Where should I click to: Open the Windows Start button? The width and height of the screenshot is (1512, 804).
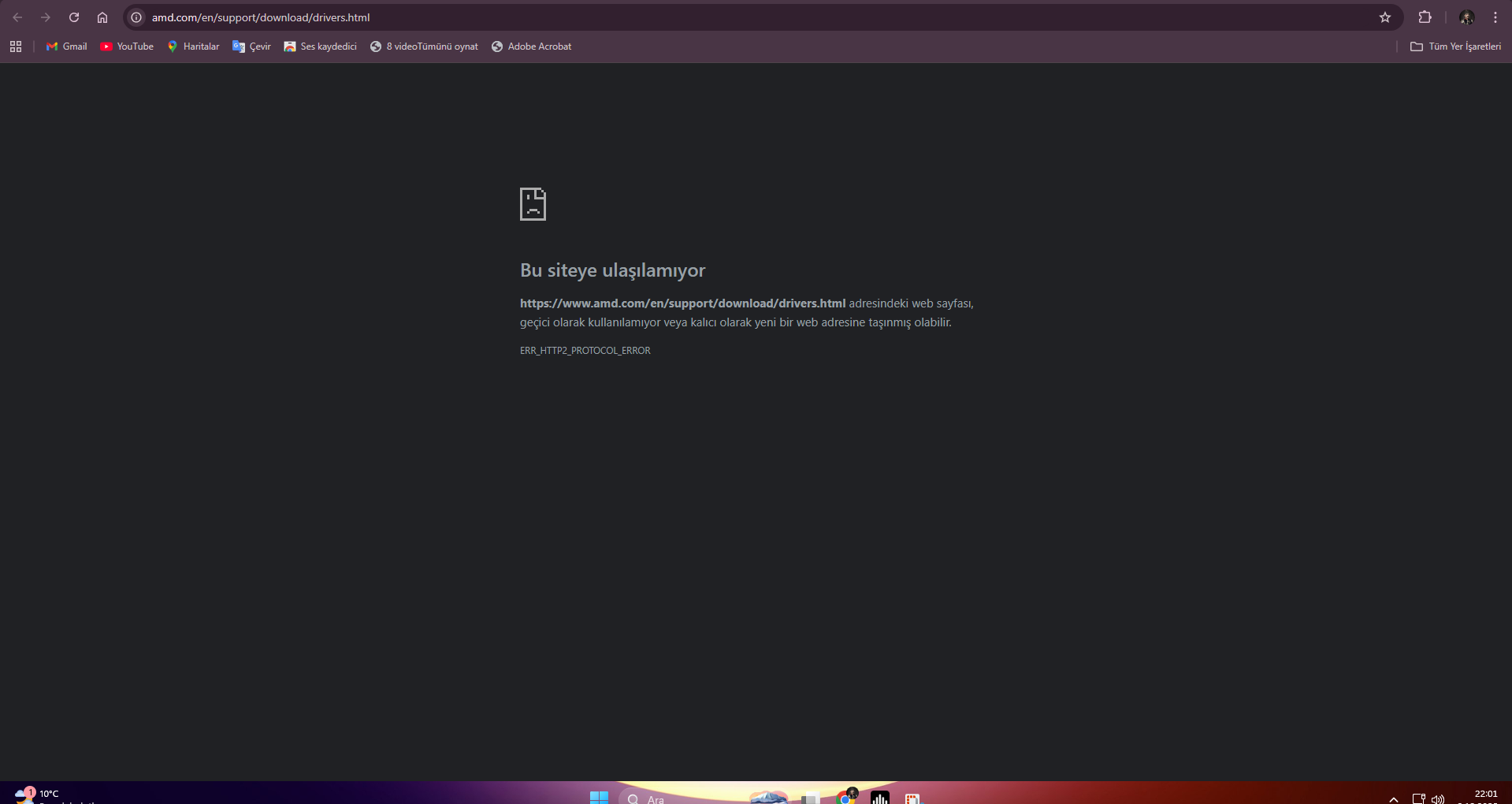click(599, 797)
